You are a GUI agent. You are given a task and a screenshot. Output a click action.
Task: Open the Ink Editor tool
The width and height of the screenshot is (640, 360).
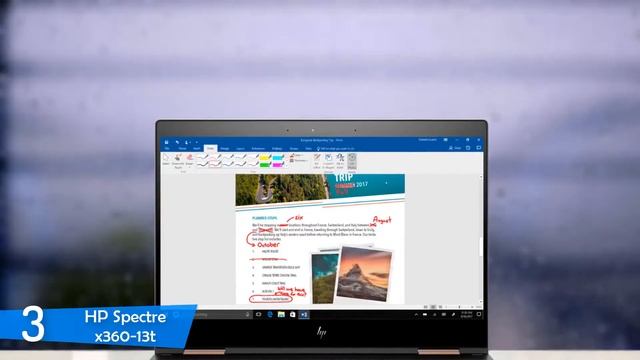click(317, 161)
